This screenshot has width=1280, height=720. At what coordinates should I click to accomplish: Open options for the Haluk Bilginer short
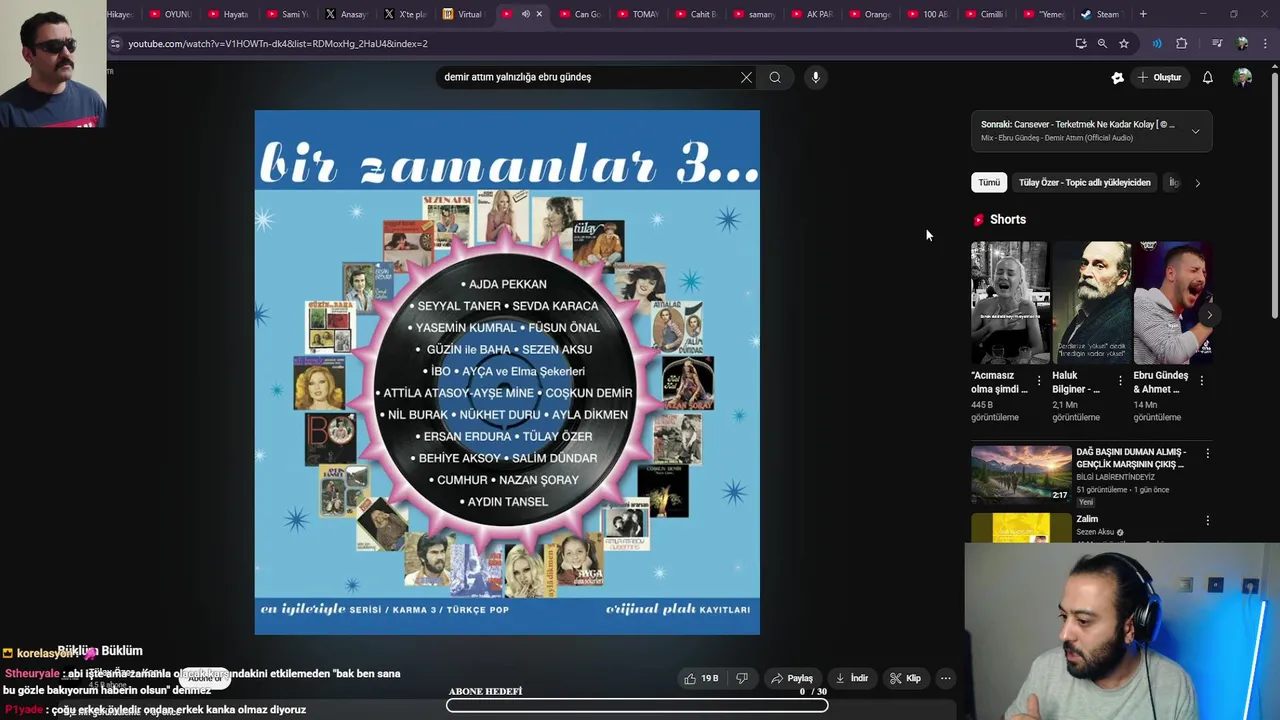pos(1120,381)
